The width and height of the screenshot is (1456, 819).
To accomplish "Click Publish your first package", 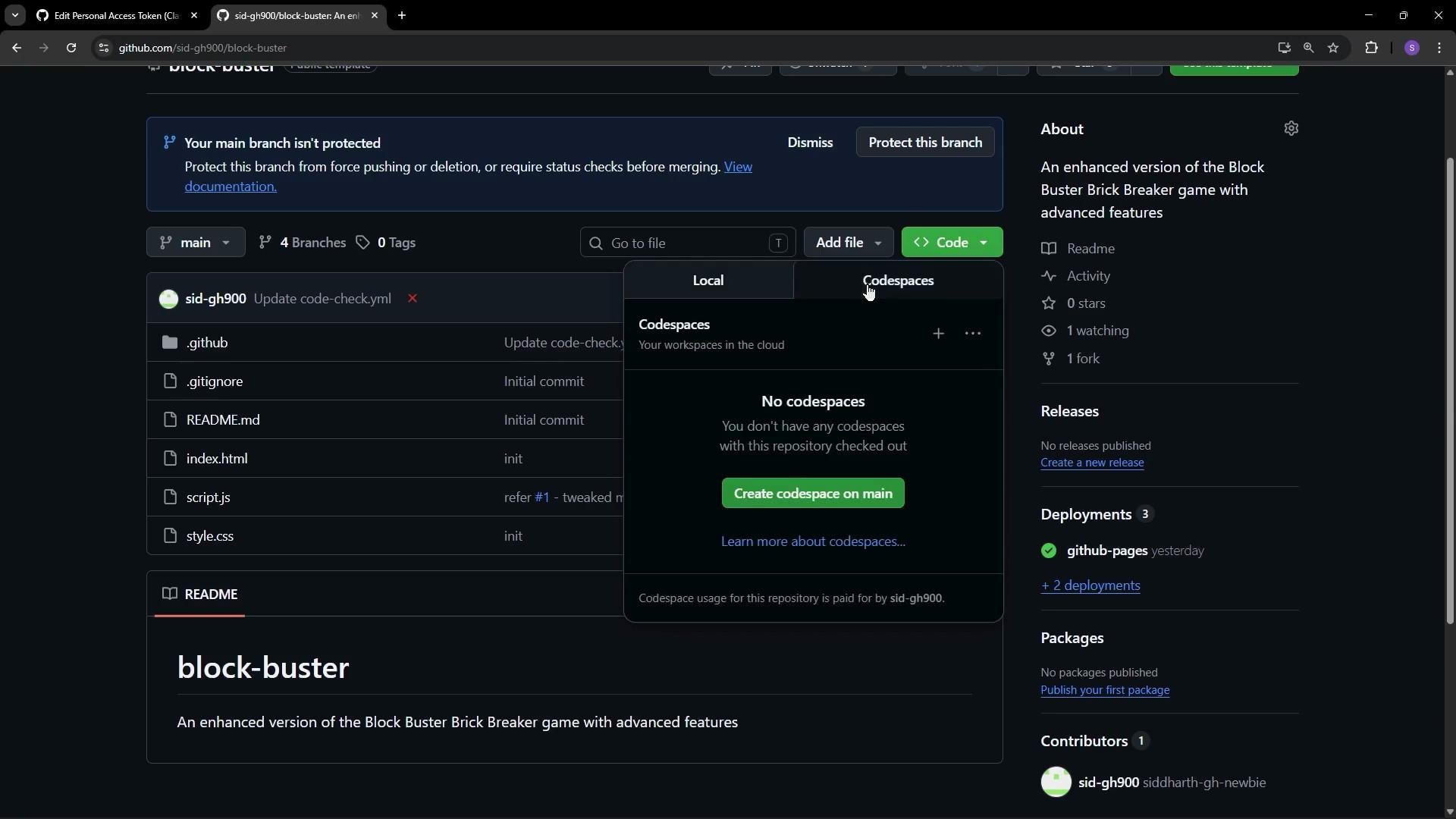I will pyautogui.click(x=1105, y=690).
